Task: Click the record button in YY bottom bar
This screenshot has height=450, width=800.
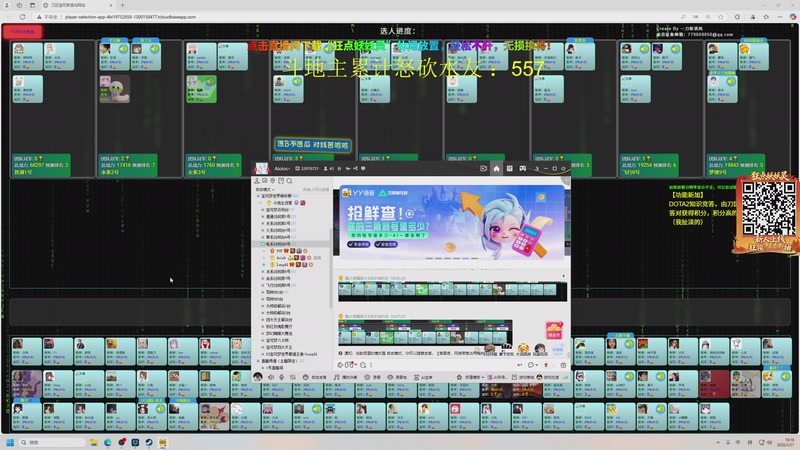Action: tap(372, 377)
